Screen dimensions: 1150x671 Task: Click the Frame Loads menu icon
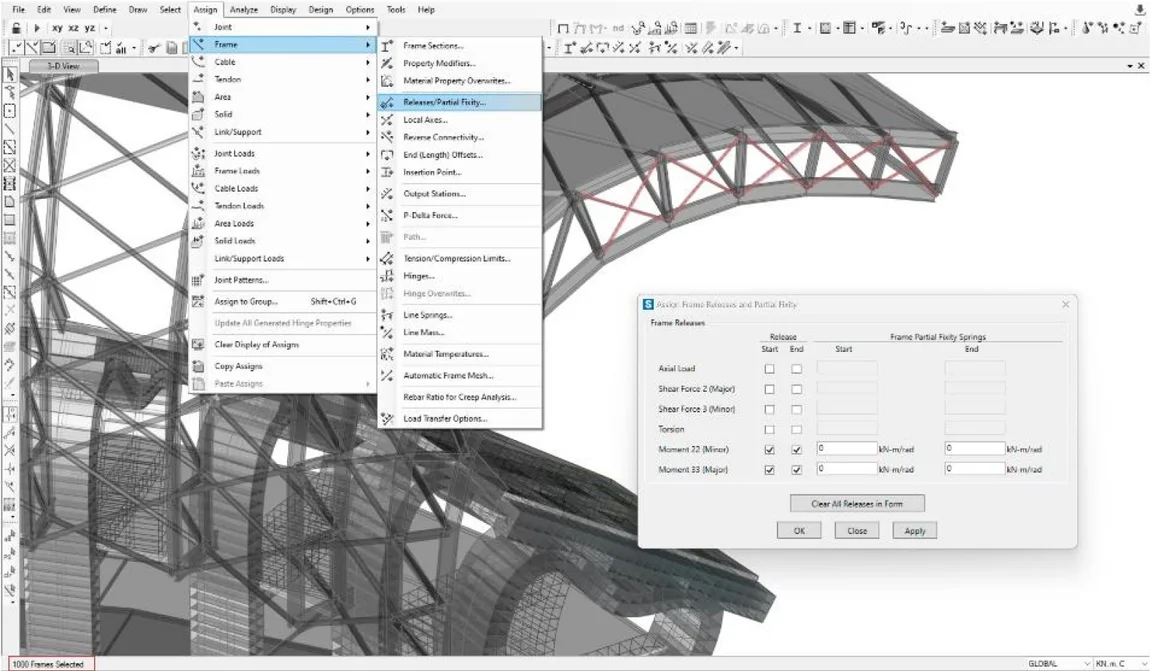pyautogui.click(x=198, y=171)
